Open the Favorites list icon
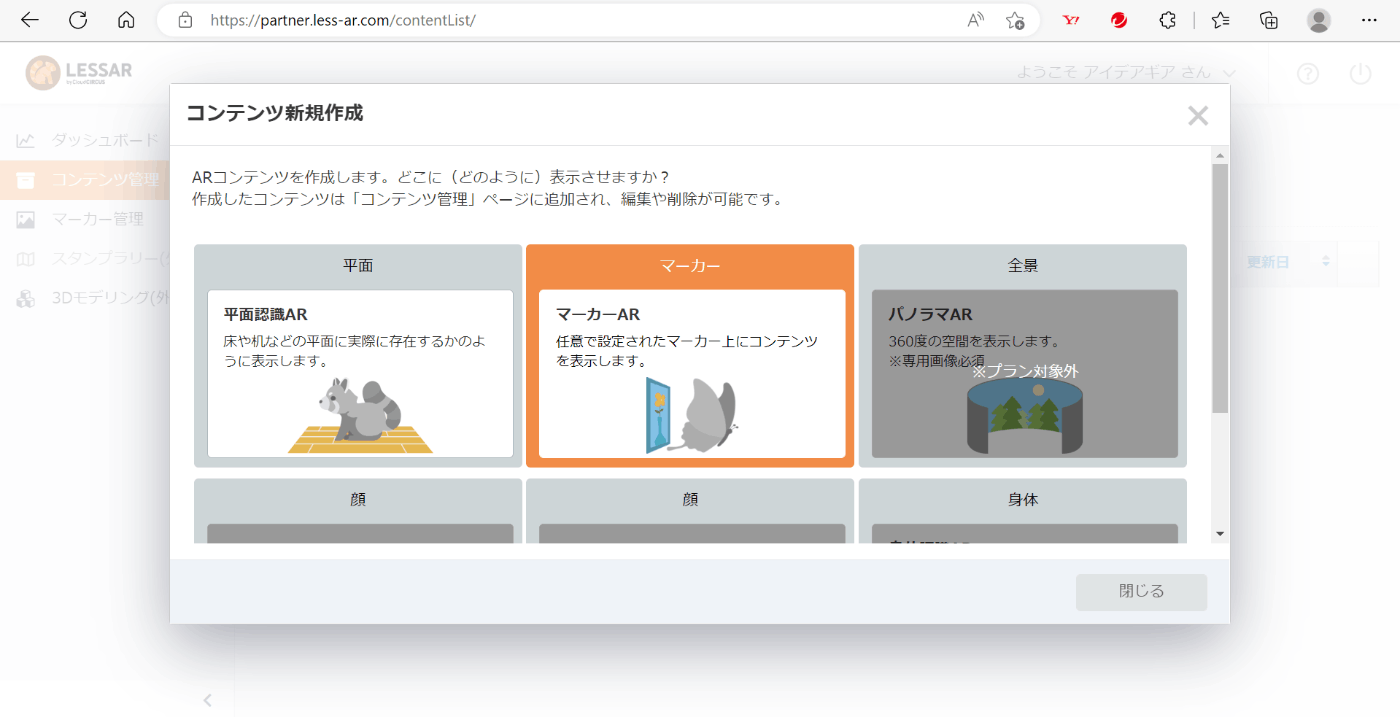The height and width of the screenshot is (717, 1400). 1221,20
